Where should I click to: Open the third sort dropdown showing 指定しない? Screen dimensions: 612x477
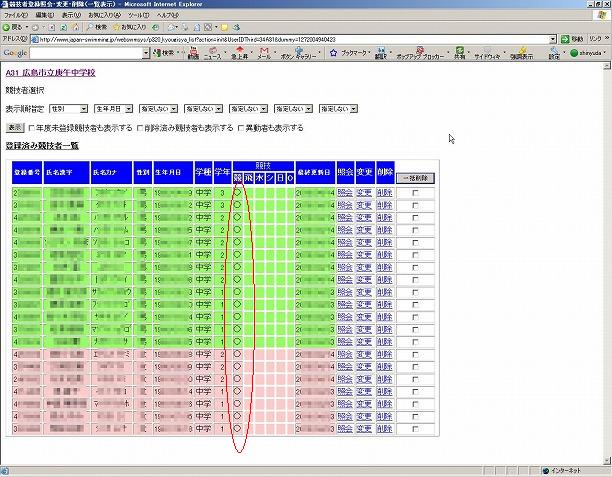(158, 109)
